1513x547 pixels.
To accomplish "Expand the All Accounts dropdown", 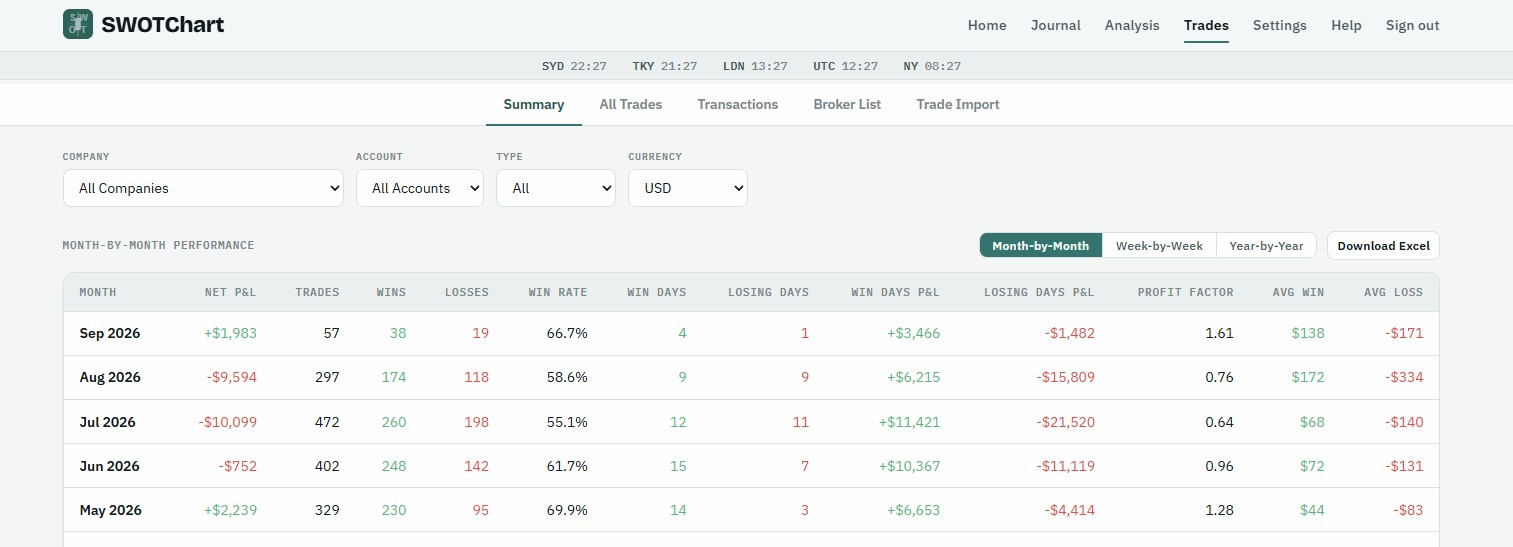I will click(x=420, y=188).
